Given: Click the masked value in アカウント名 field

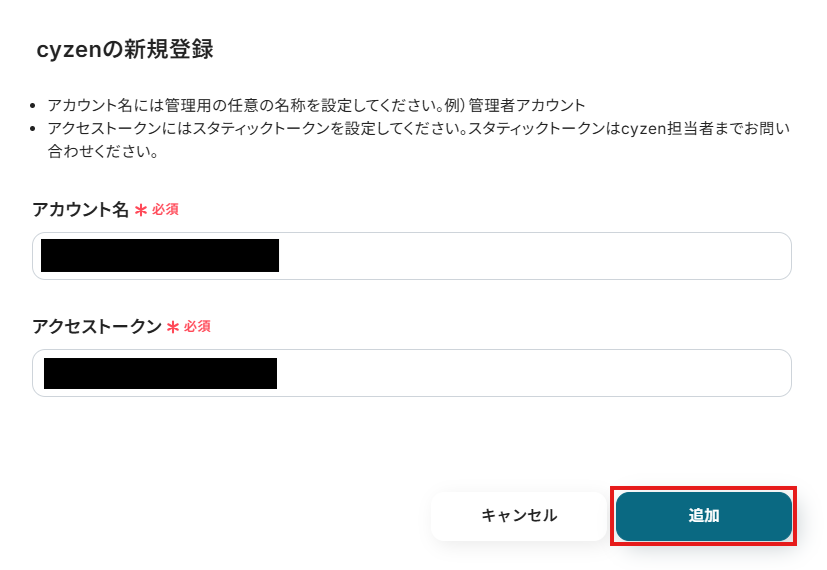Looking at the screenshot, I should 159,256.
